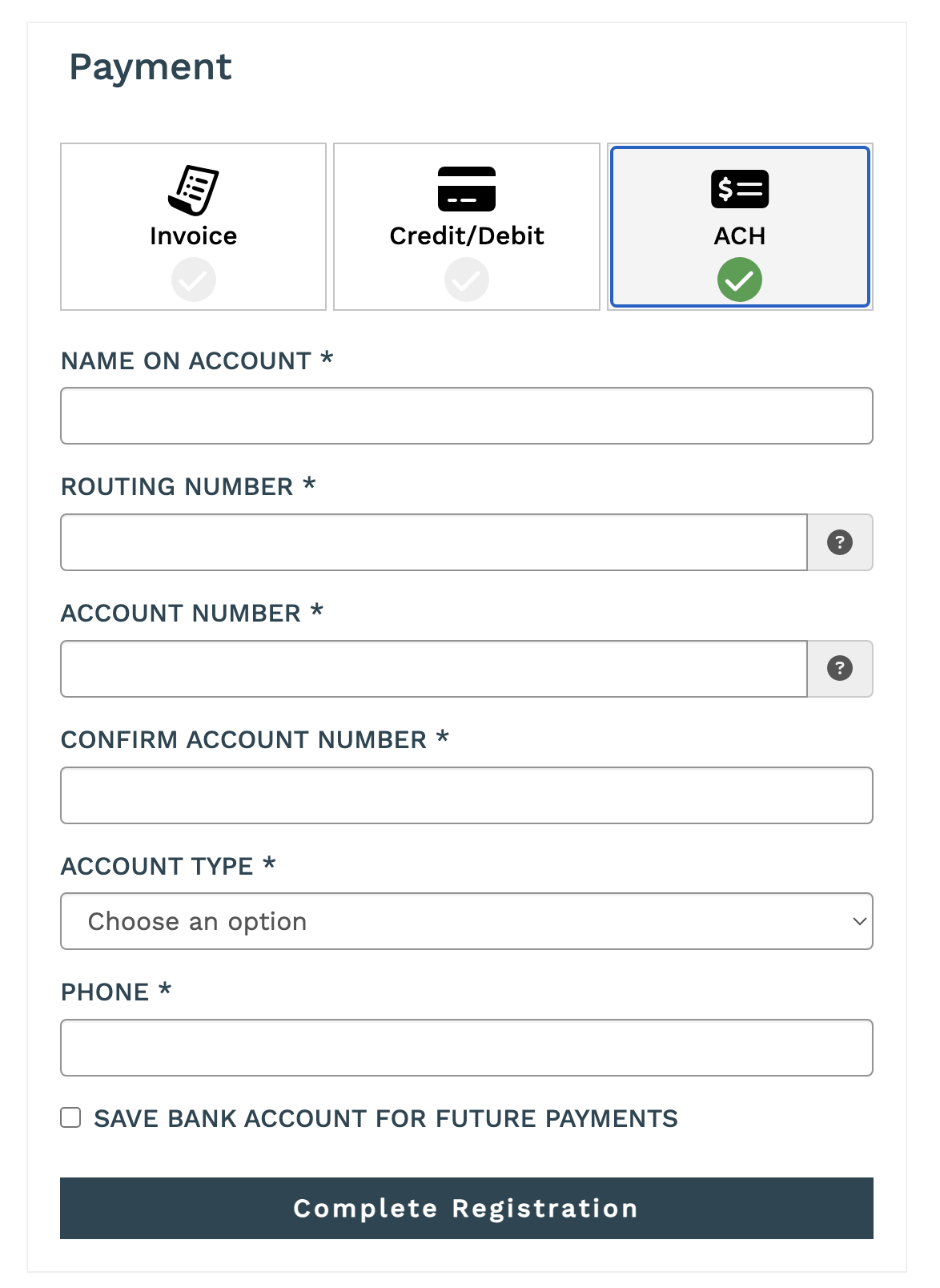Click the routing number help question mark

pos(839,542)
